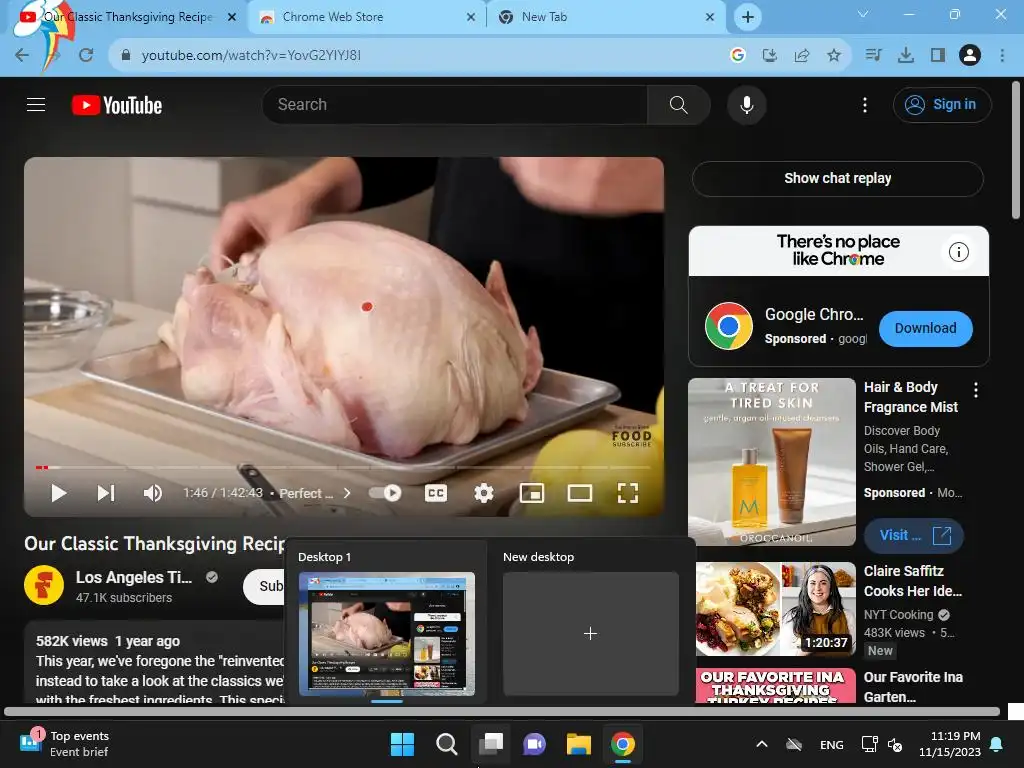Go to the YouTube home logo
This screenshot has width=1024, height=768.
[x=117, y=105]
